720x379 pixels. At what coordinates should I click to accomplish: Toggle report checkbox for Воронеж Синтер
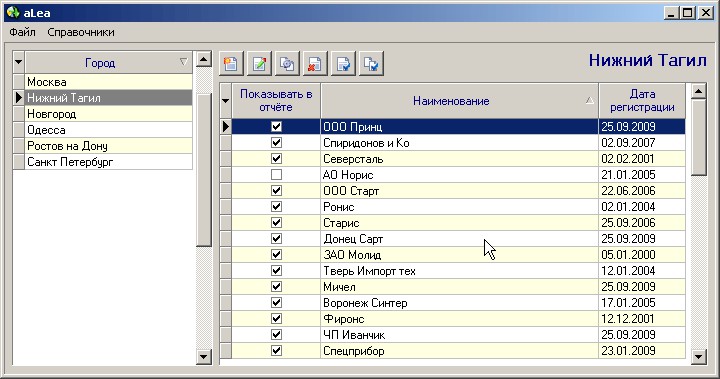pyautogui.click(x=276, y=302)
